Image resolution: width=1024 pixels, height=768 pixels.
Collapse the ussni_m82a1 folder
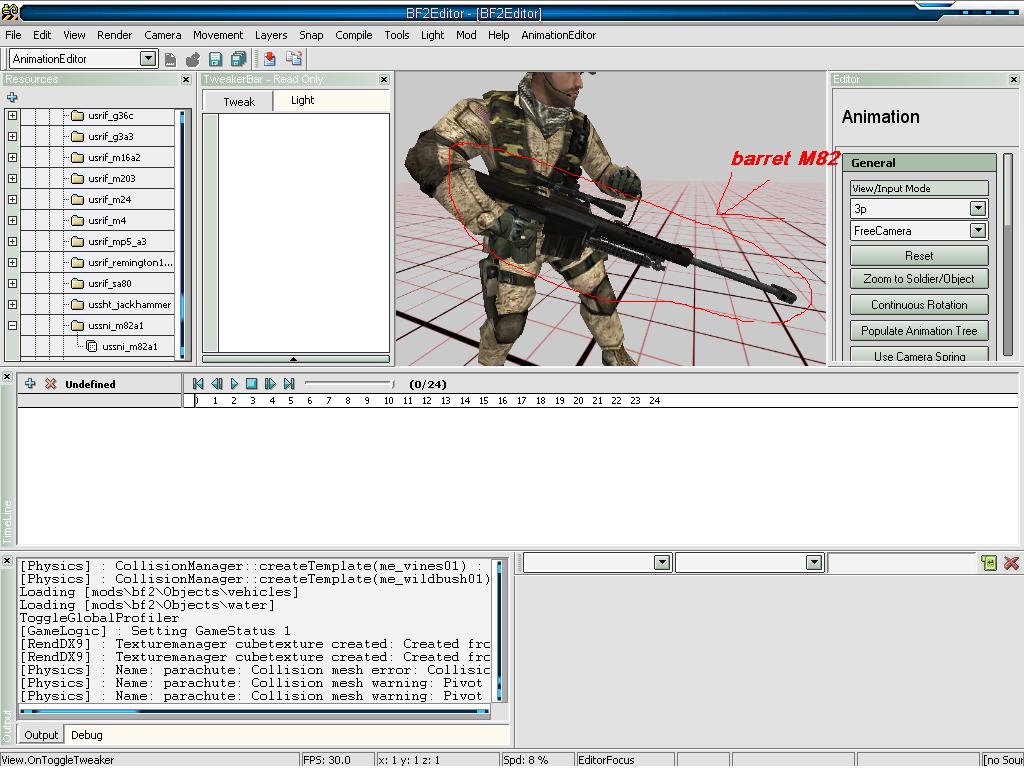(x=12, y=325)
